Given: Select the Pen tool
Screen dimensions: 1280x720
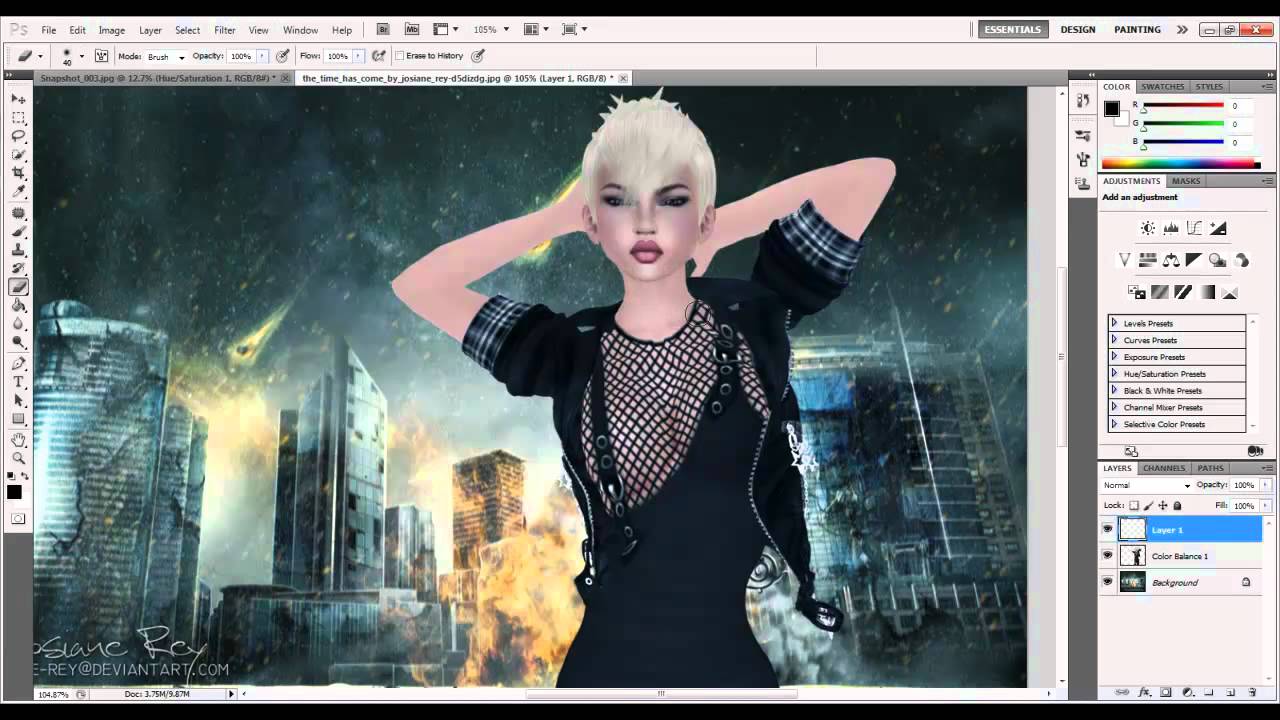Looking at the screenshot, I should point(18,364).
